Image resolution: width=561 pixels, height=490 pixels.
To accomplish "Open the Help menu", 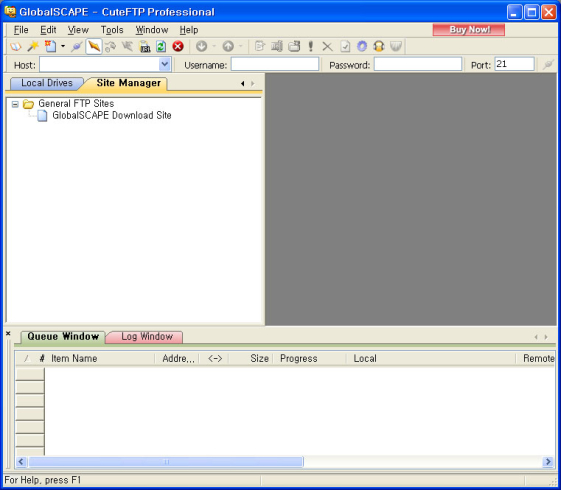I will (189, 30).
